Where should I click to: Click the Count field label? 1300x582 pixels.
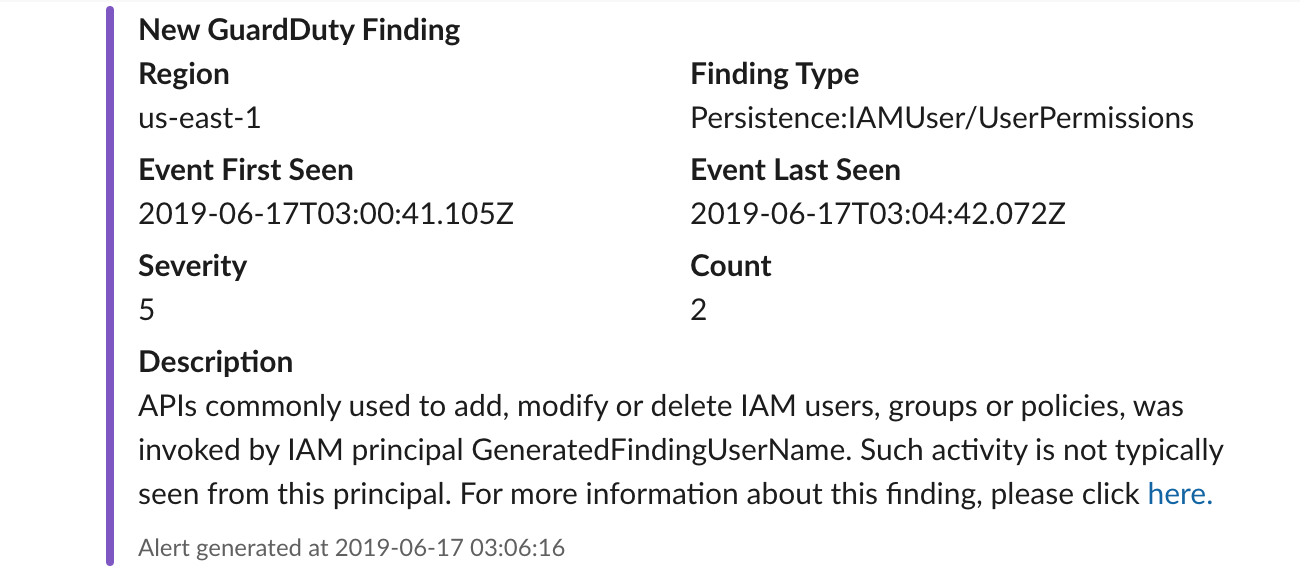pos(730,266)
